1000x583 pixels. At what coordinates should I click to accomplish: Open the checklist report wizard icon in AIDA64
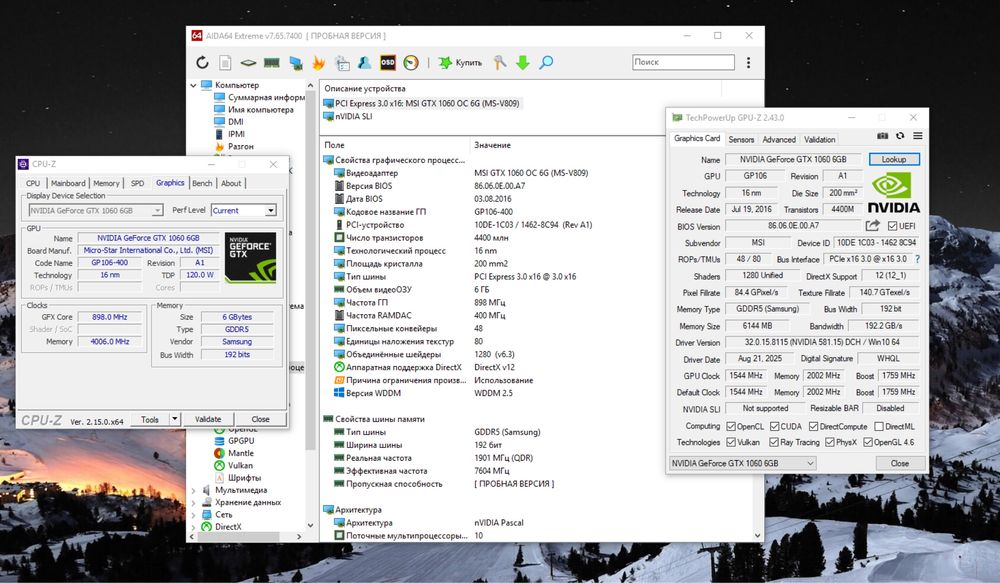point(342,63)
